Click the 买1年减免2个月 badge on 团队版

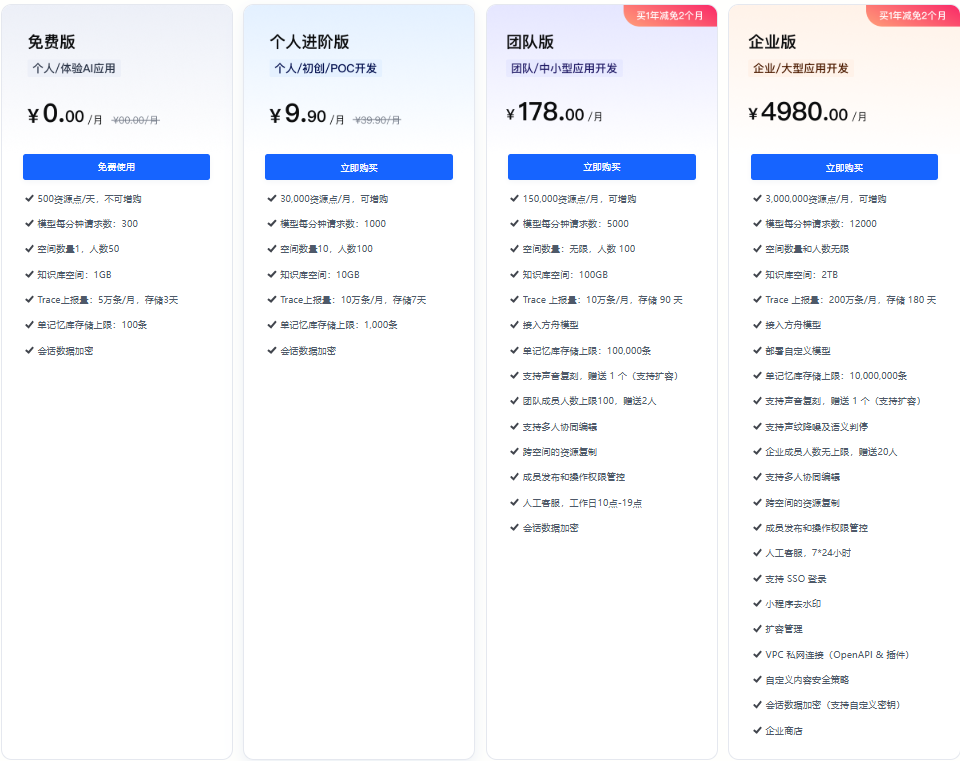coord(670,15)
